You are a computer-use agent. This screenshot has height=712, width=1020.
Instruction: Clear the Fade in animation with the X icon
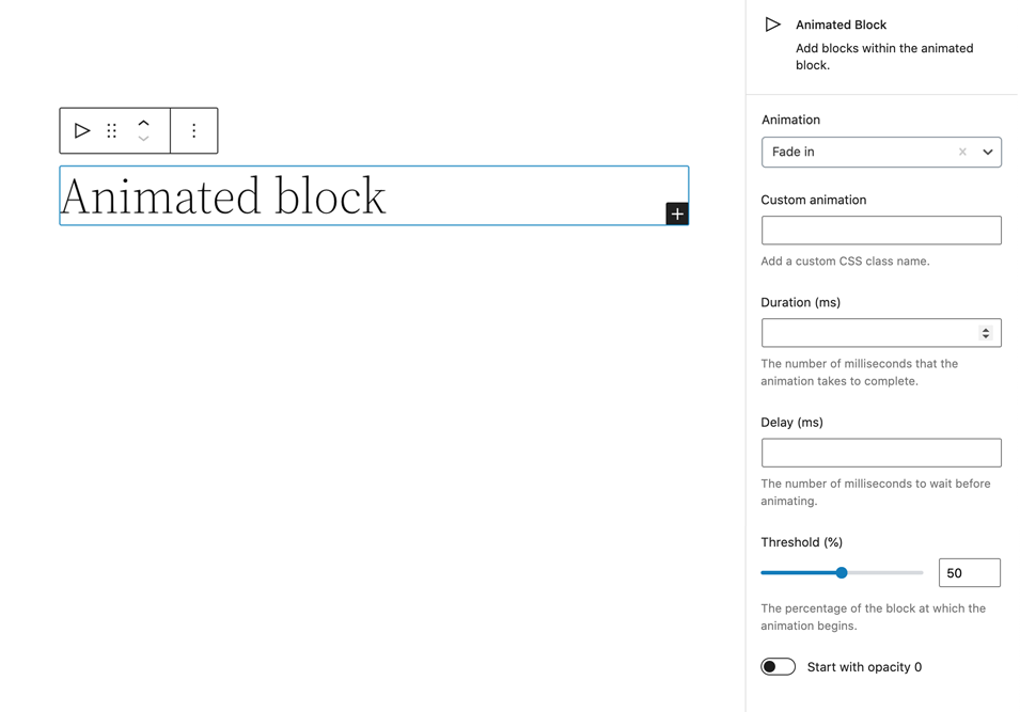962,151
